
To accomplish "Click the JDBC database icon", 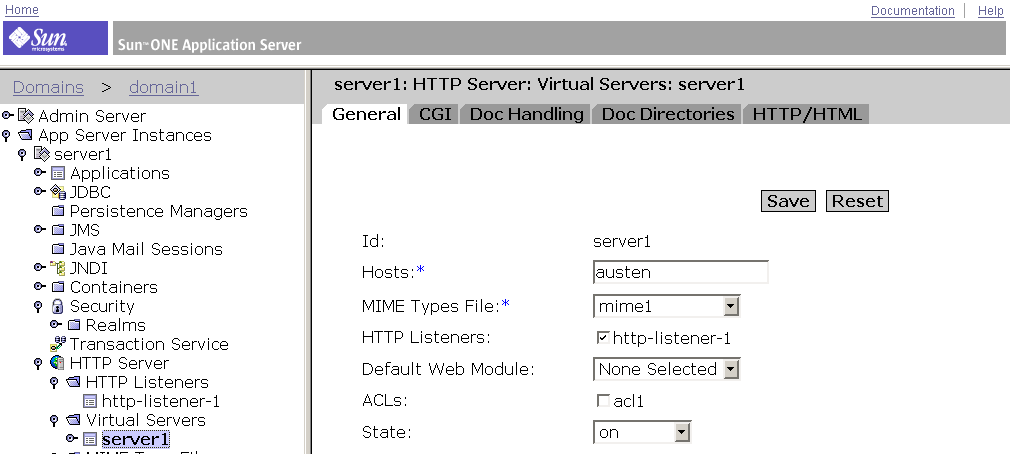I will 58,192.
